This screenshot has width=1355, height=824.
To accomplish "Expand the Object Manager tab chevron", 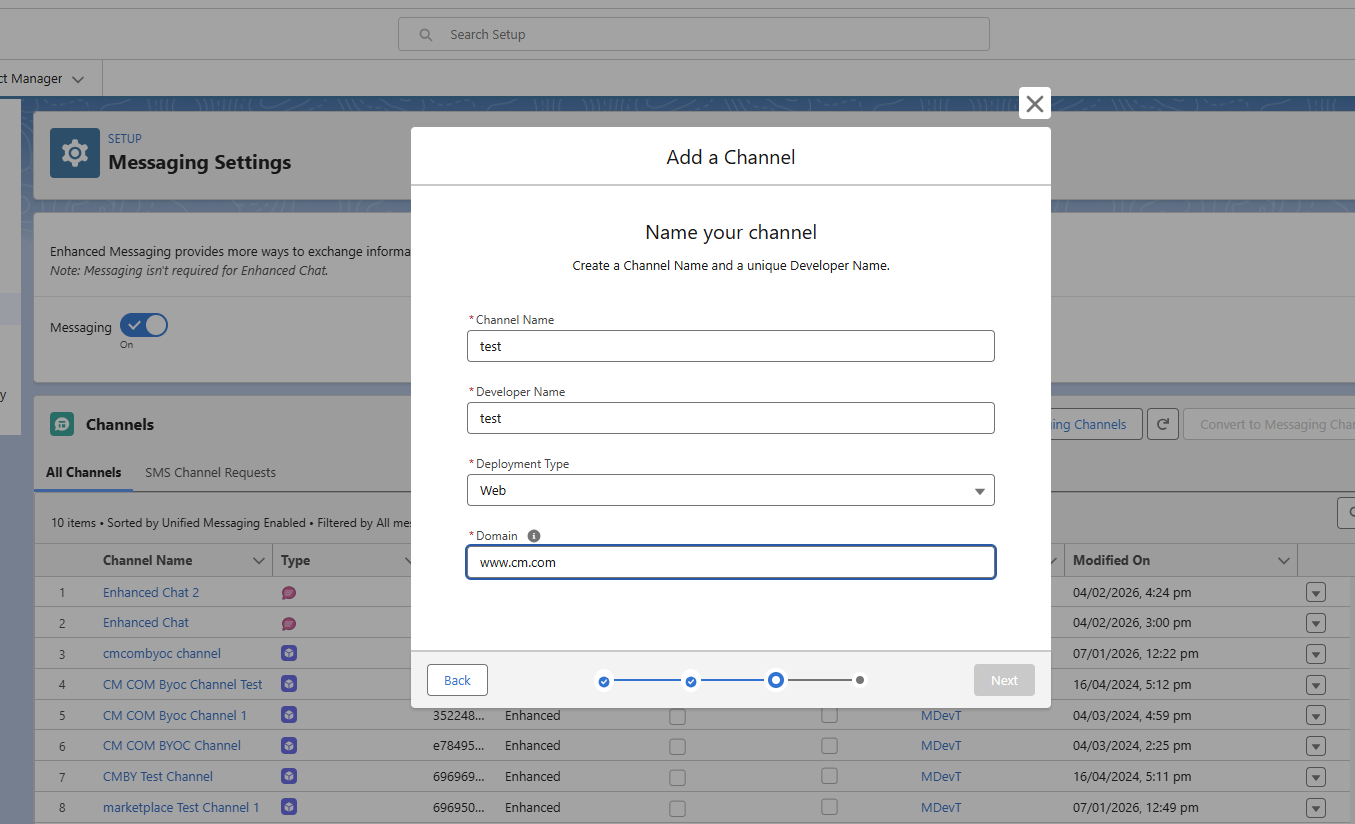I will click(x=79, y=79).
